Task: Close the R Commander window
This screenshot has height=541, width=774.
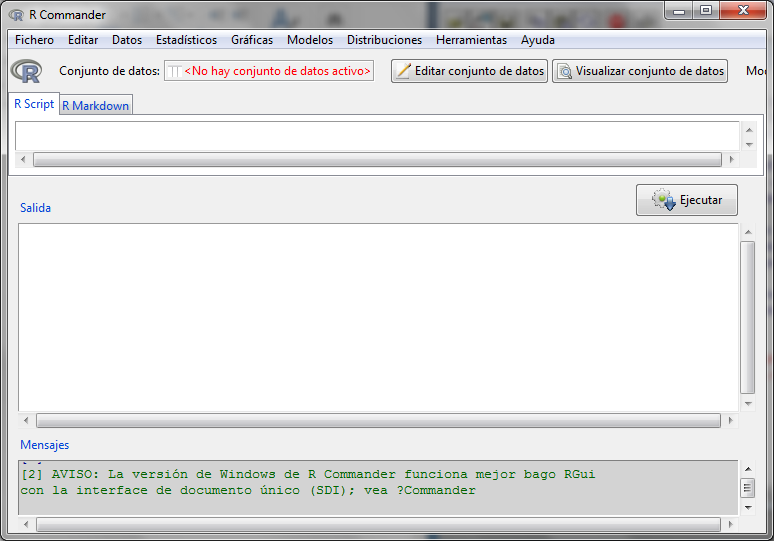Action: [743, 11]
